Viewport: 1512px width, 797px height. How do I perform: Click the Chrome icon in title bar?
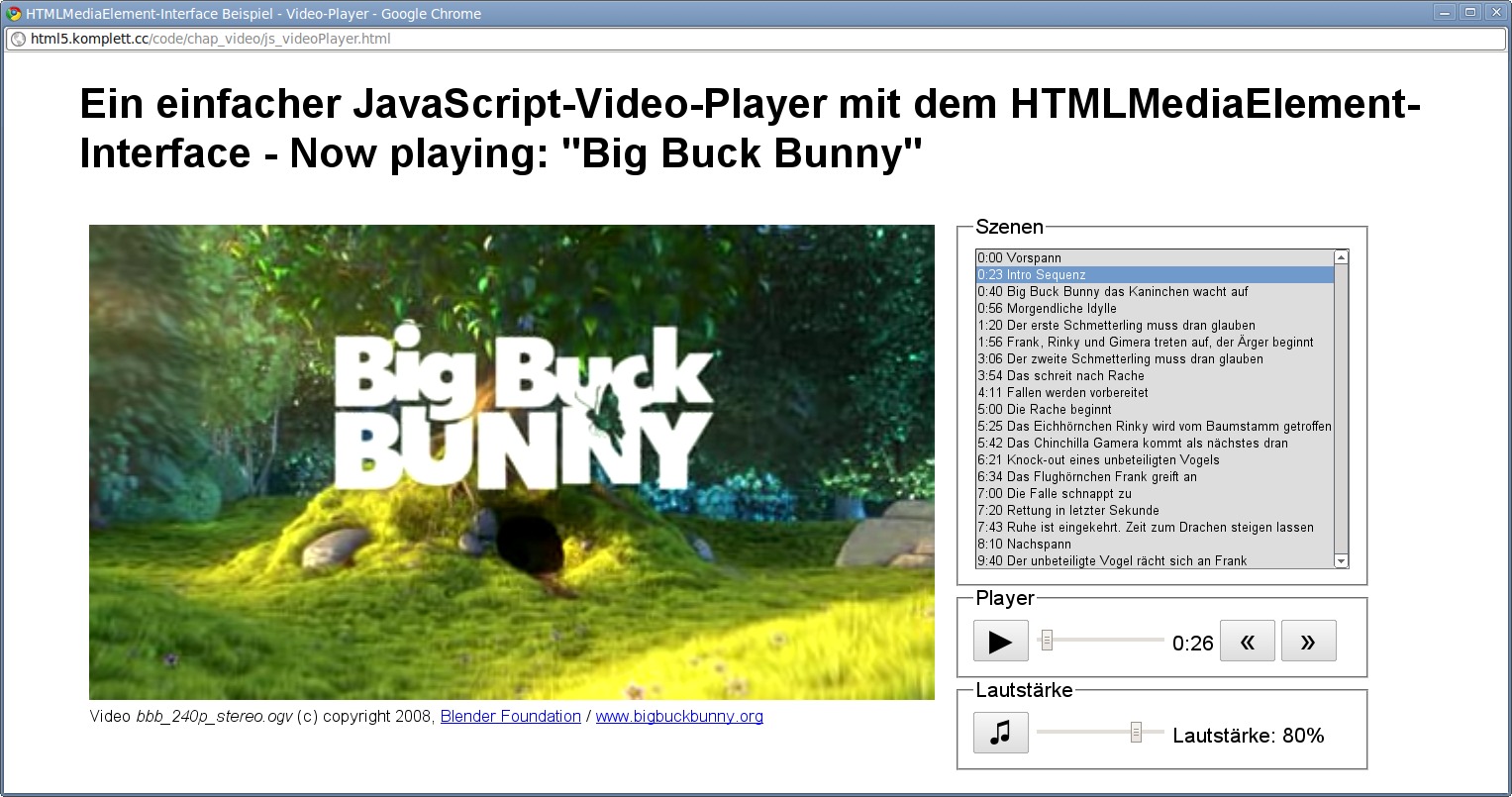[14, 14]
